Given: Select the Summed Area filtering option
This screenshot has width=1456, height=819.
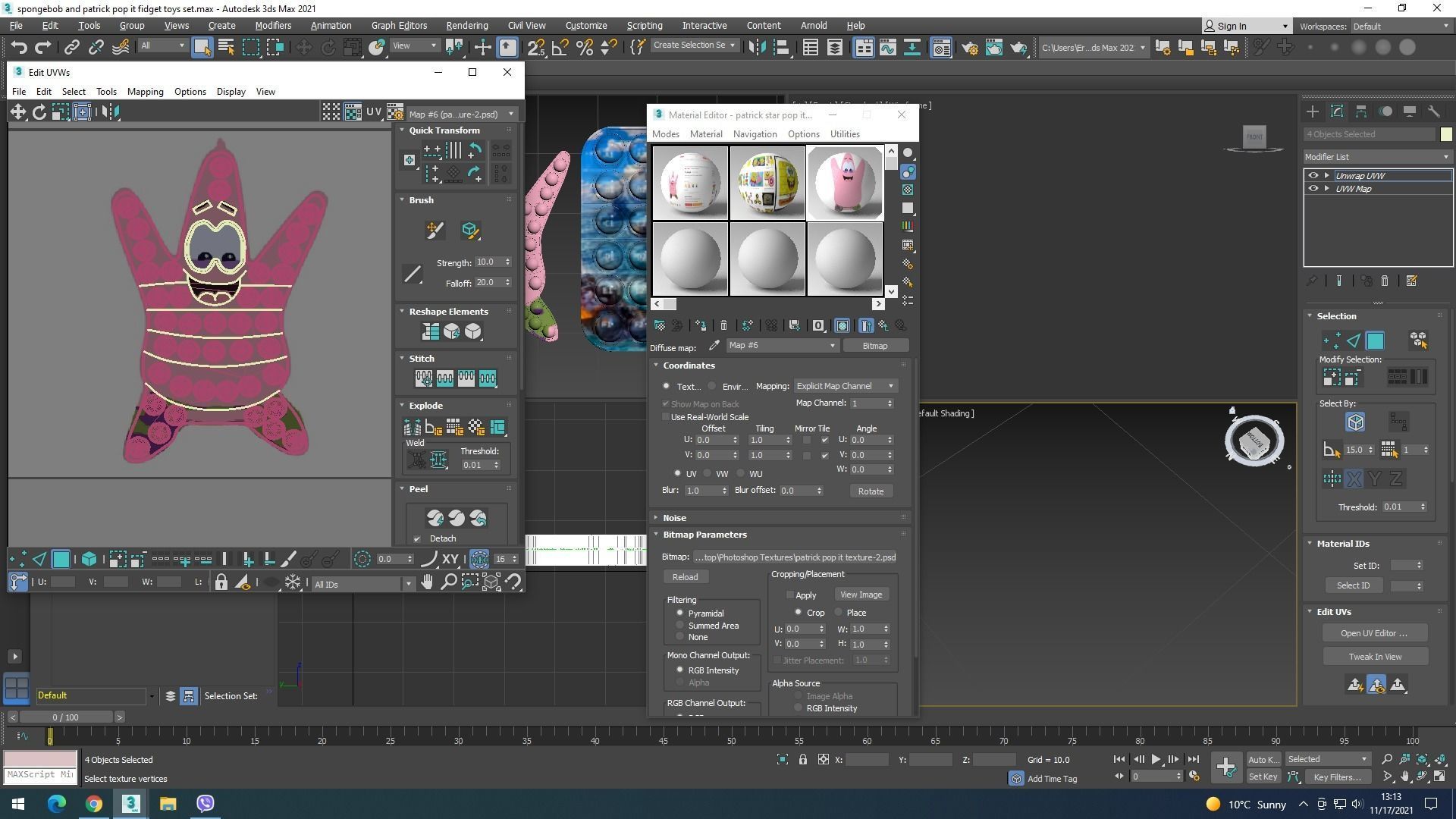Looking at the screenshot, I should [x=679, y=626].
